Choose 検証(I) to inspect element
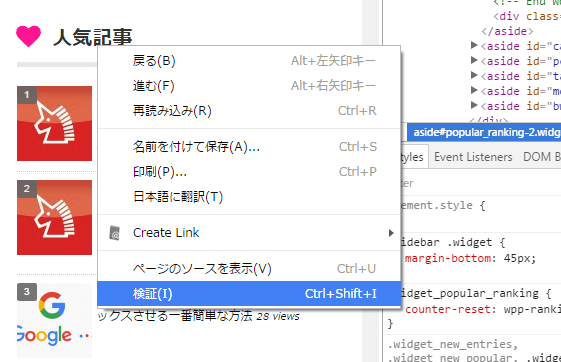This screenshot has width=561, height=362. [249, 294]
